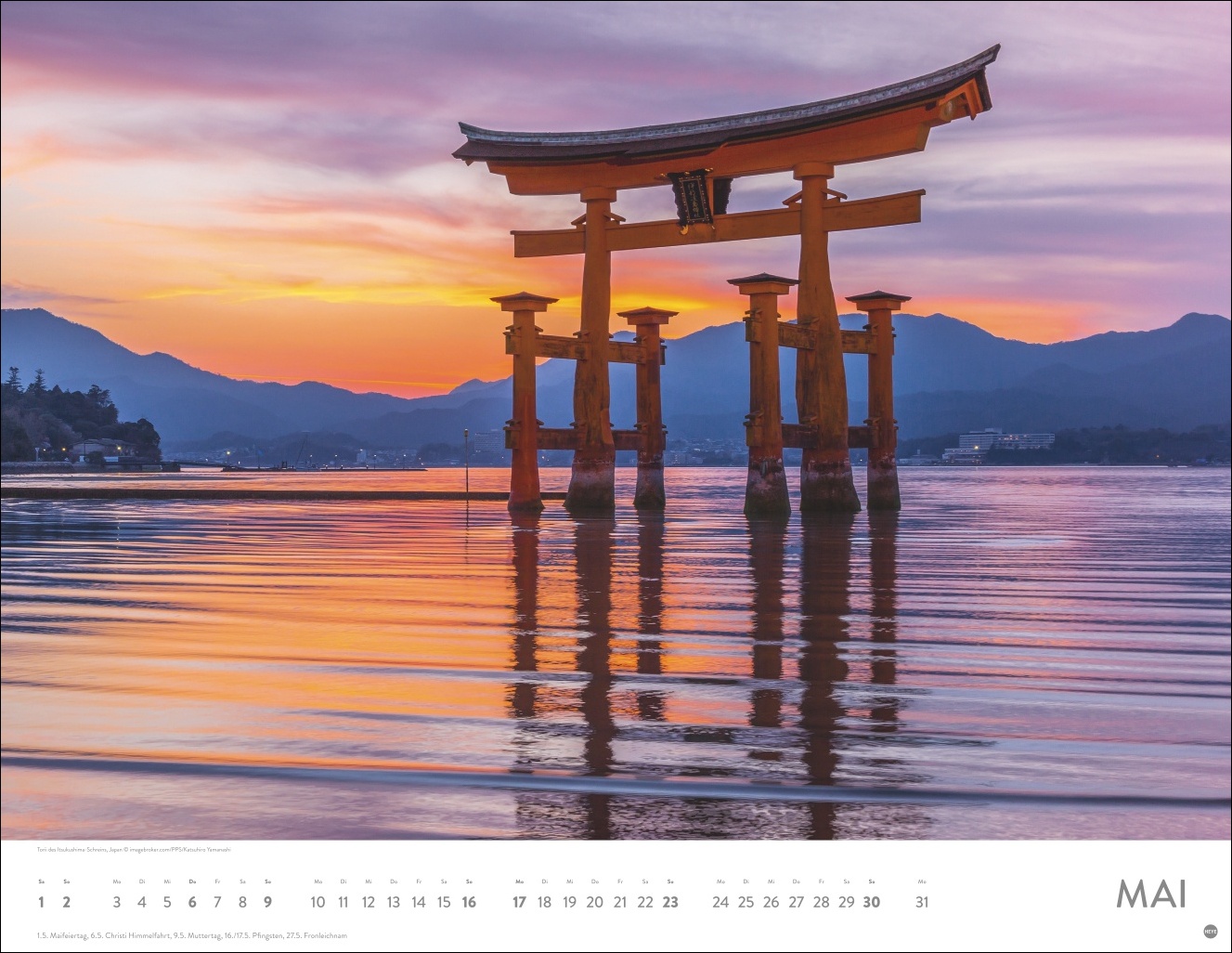Pick bold date 6 in the calendar row
This screenshot has width=1232, height=953.
pos(192,902)
